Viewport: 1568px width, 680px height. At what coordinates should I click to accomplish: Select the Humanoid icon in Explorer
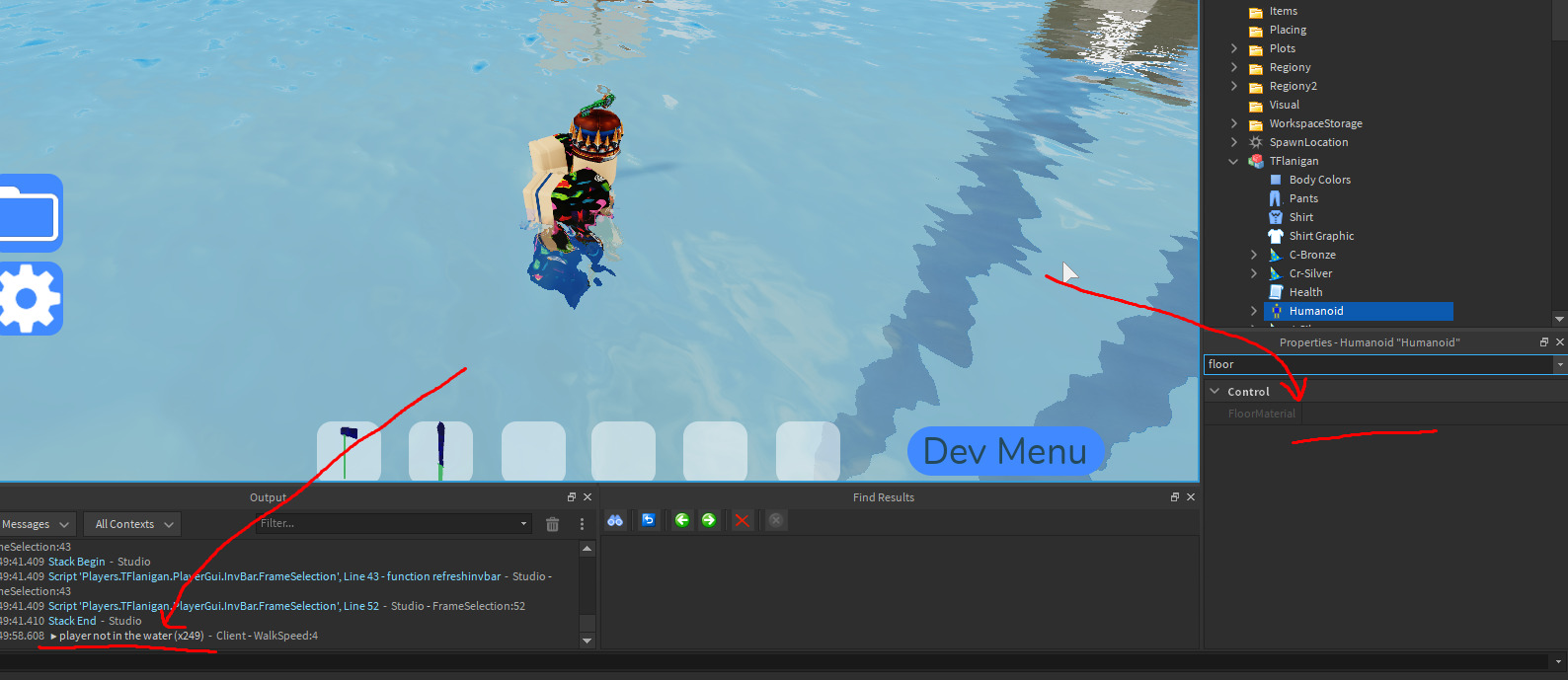tap(1276, 311)
